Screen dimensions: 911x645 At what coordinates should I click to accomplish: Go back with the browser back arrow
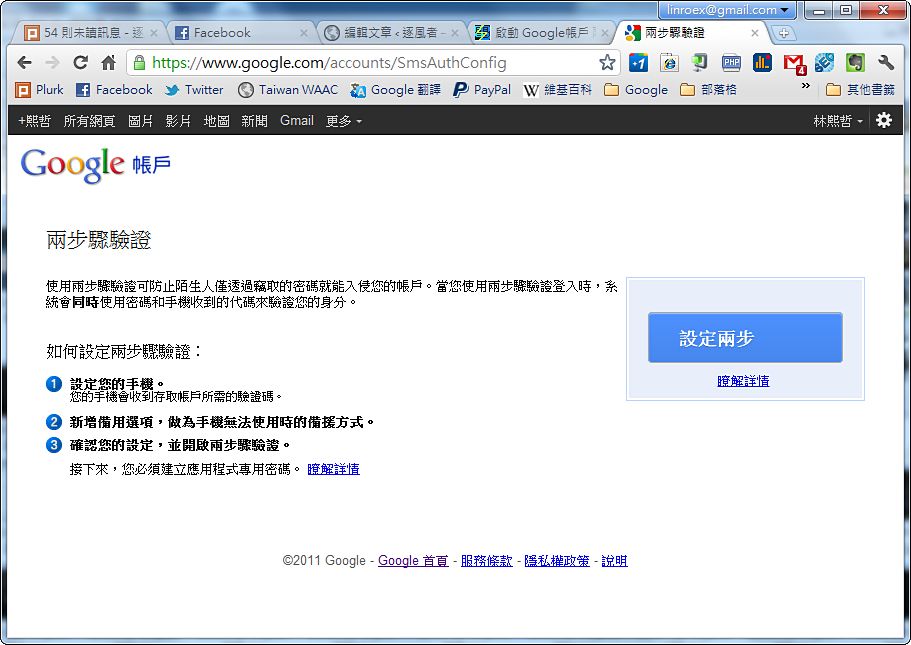(24, 62)
